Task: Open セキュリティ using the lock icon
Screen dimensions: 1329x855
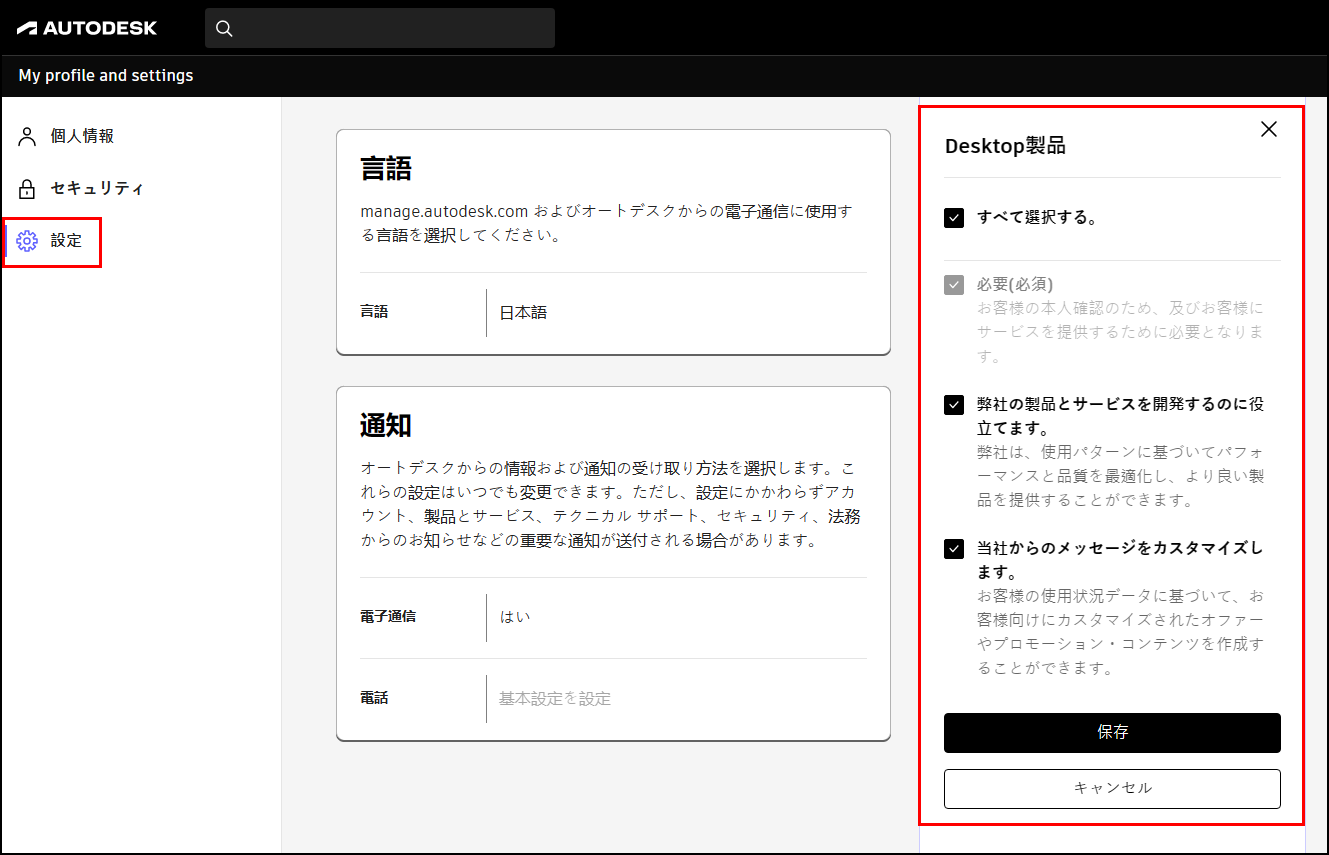Action: [x=27, y=187]
